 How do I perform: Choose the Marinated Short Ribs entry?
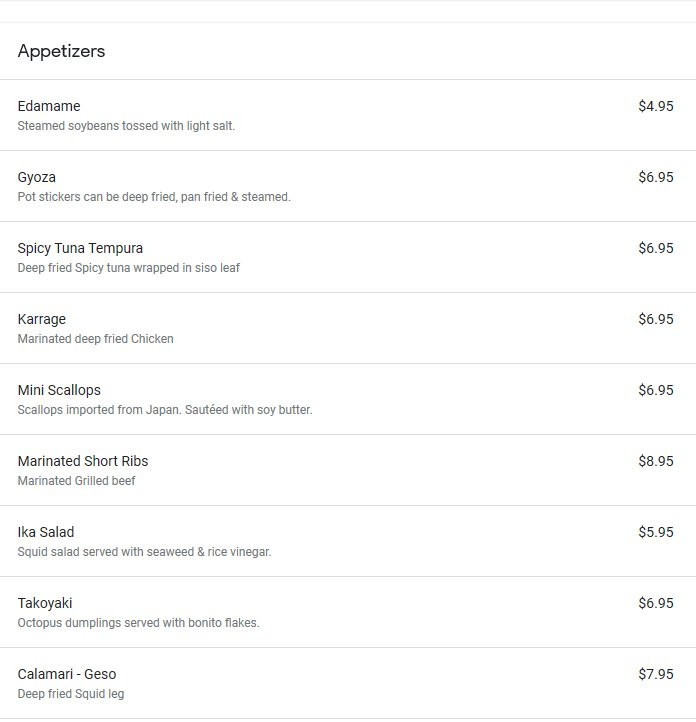tap(348, 470)
